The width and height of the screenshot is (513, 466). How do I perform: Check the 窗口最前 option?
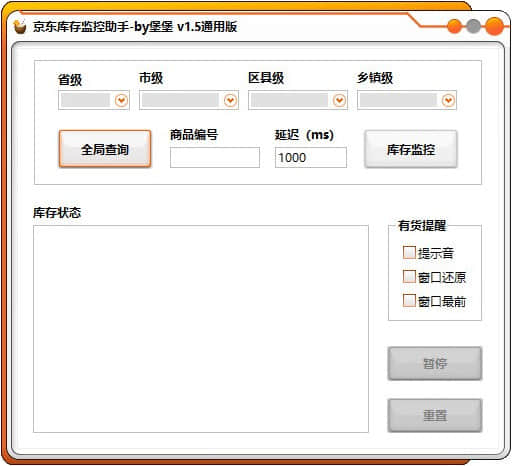click(x=409, y=301)
